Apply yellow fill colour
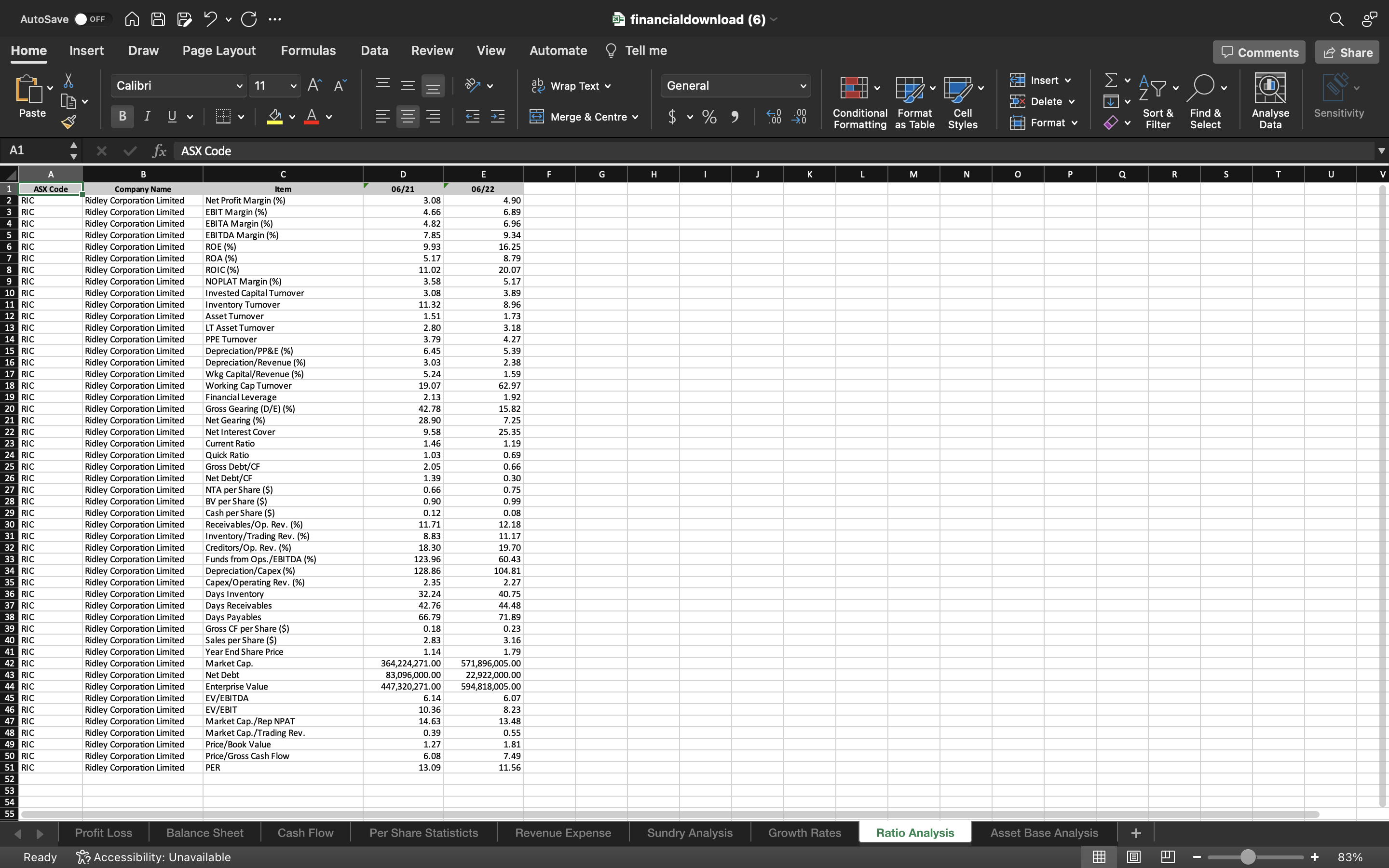1389x868 pixels. [275, 117]
